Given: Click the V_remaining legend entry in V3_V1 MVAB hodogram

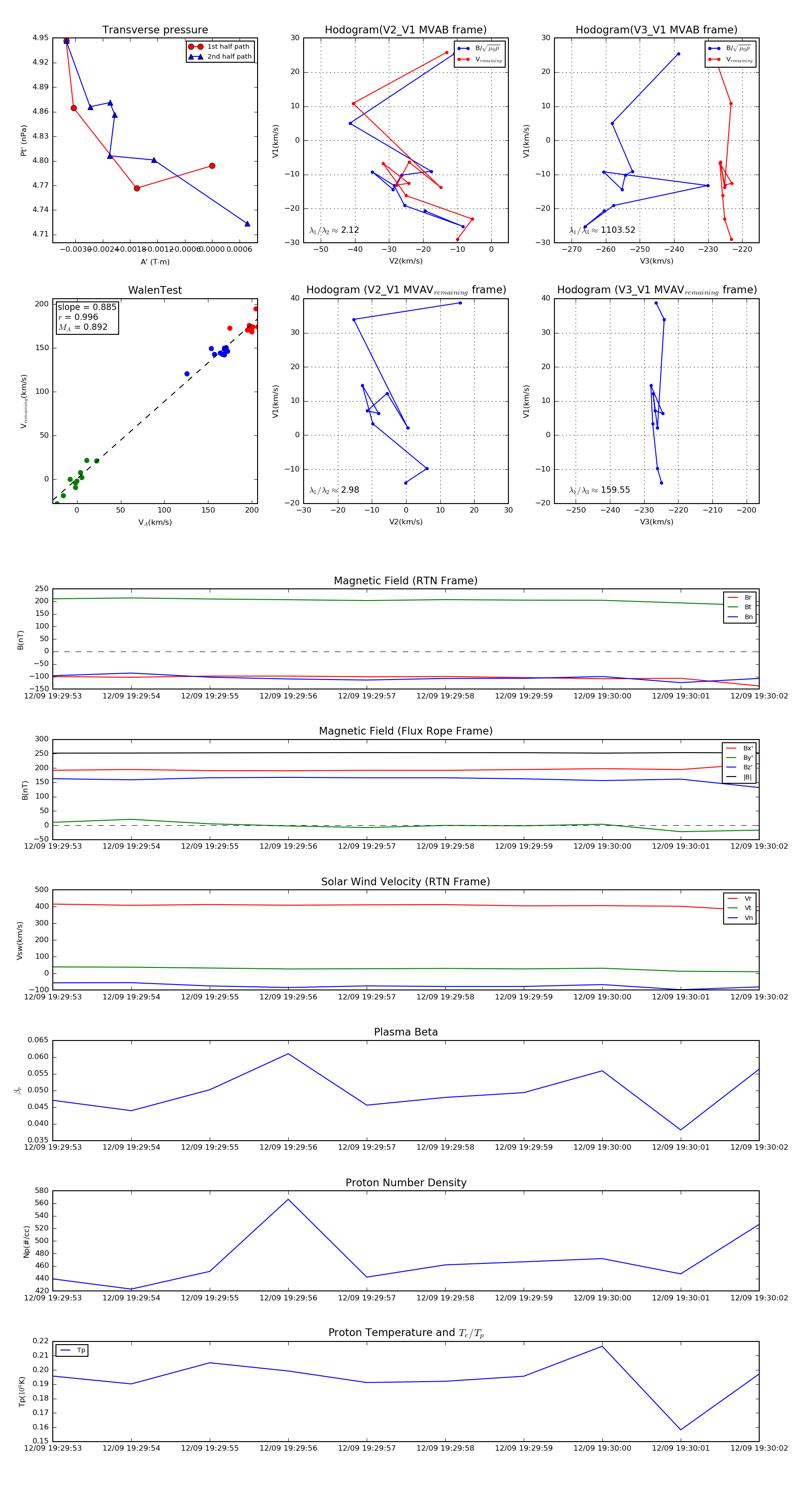Looking at the screenshot, I should pos(730,60).
